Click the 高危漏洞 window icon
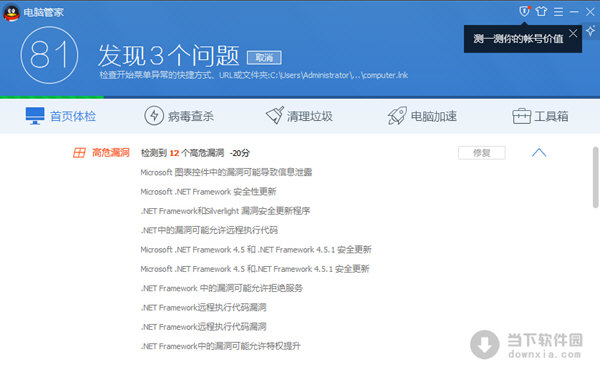 click(x=79, y=153)
